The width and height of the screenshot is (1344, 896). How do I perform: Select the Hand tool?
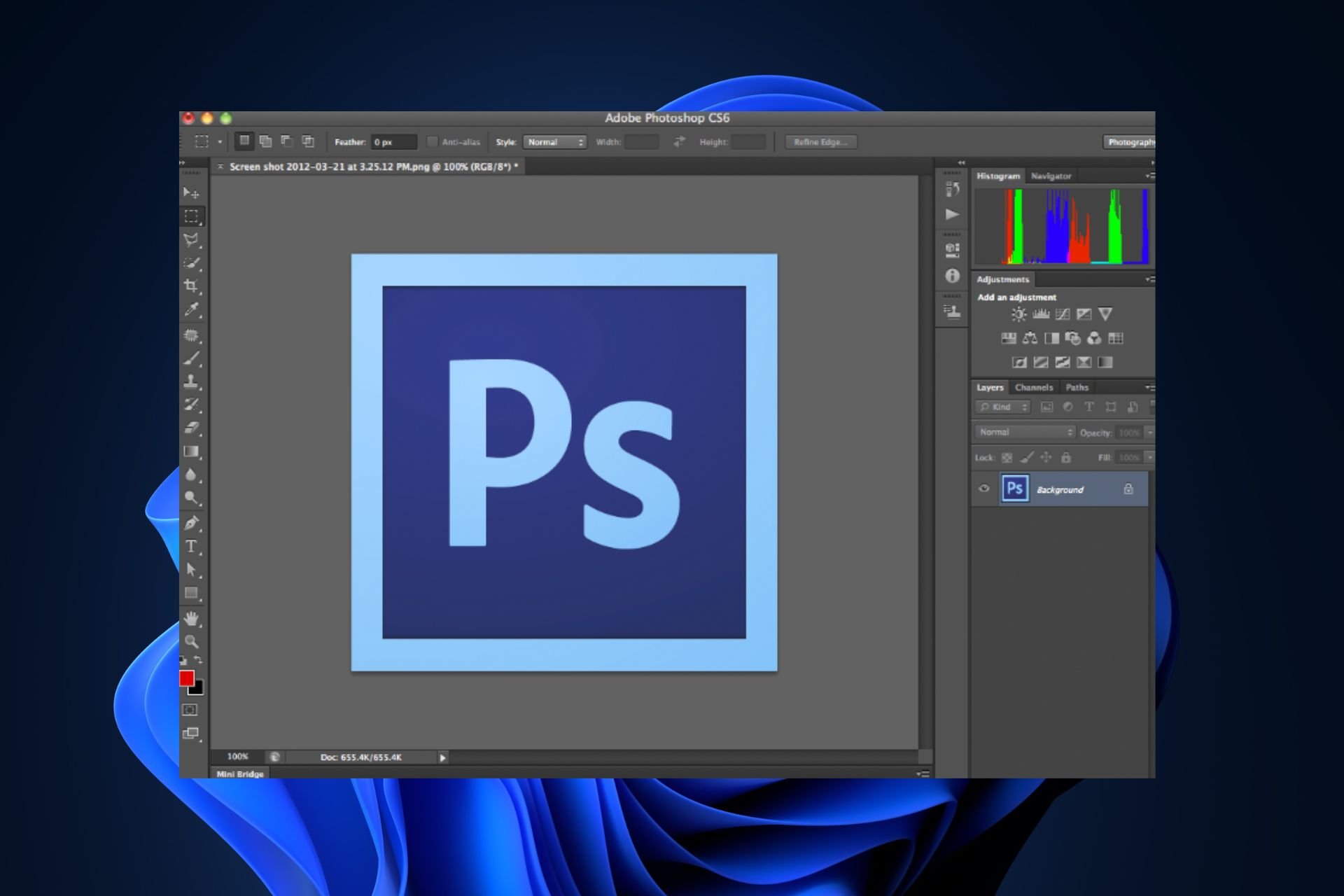(x=191, y=619)
